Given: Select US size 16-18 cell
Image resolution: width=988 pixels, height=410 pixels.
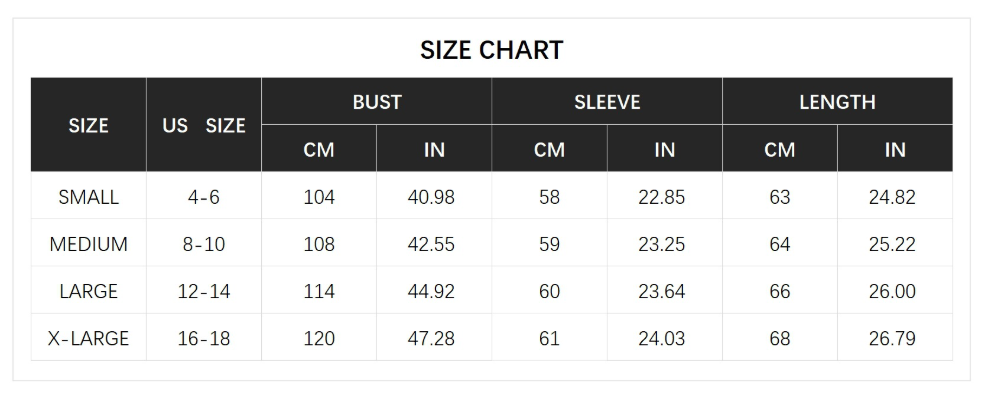Looking at the screenshot, I should click(204, 339).
